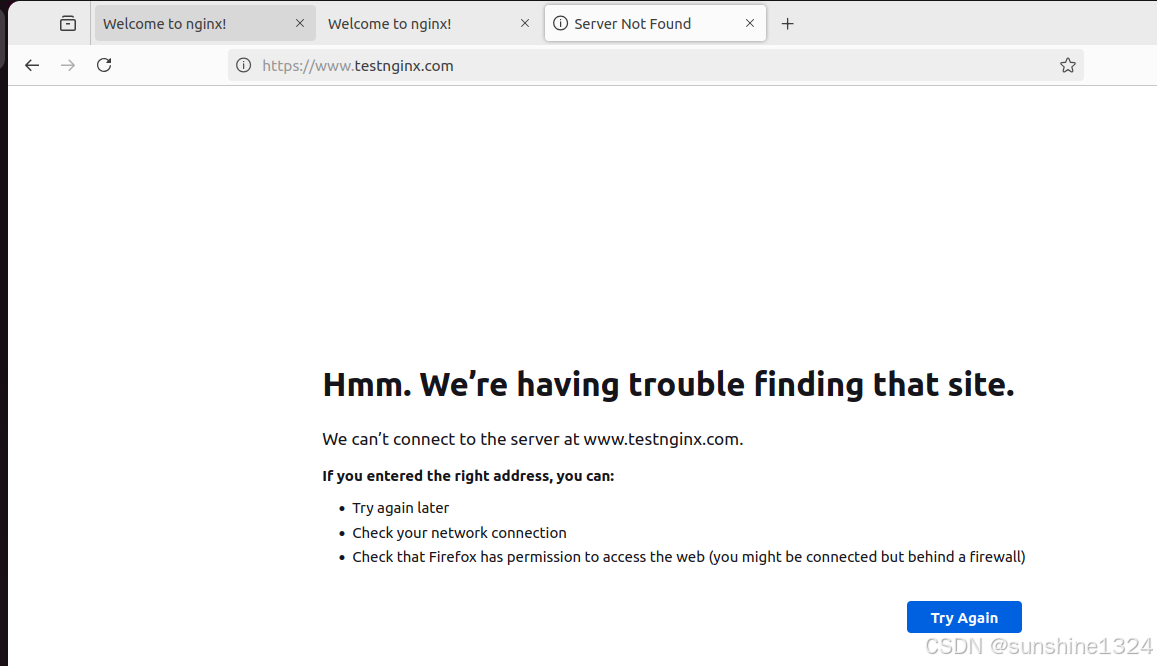Click the 'Try again later' bullet
1157x666 pixels.
point(401,508)
